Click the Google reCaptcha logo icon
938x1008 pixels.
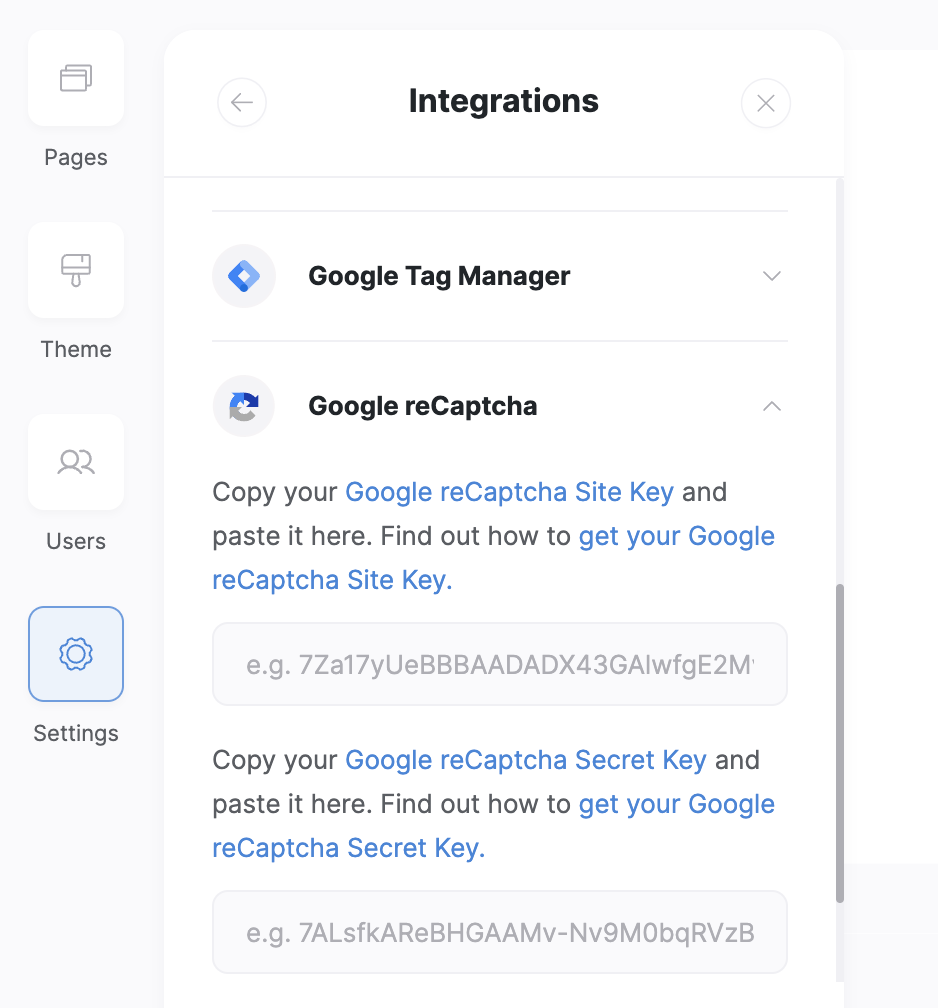point(244,406)
